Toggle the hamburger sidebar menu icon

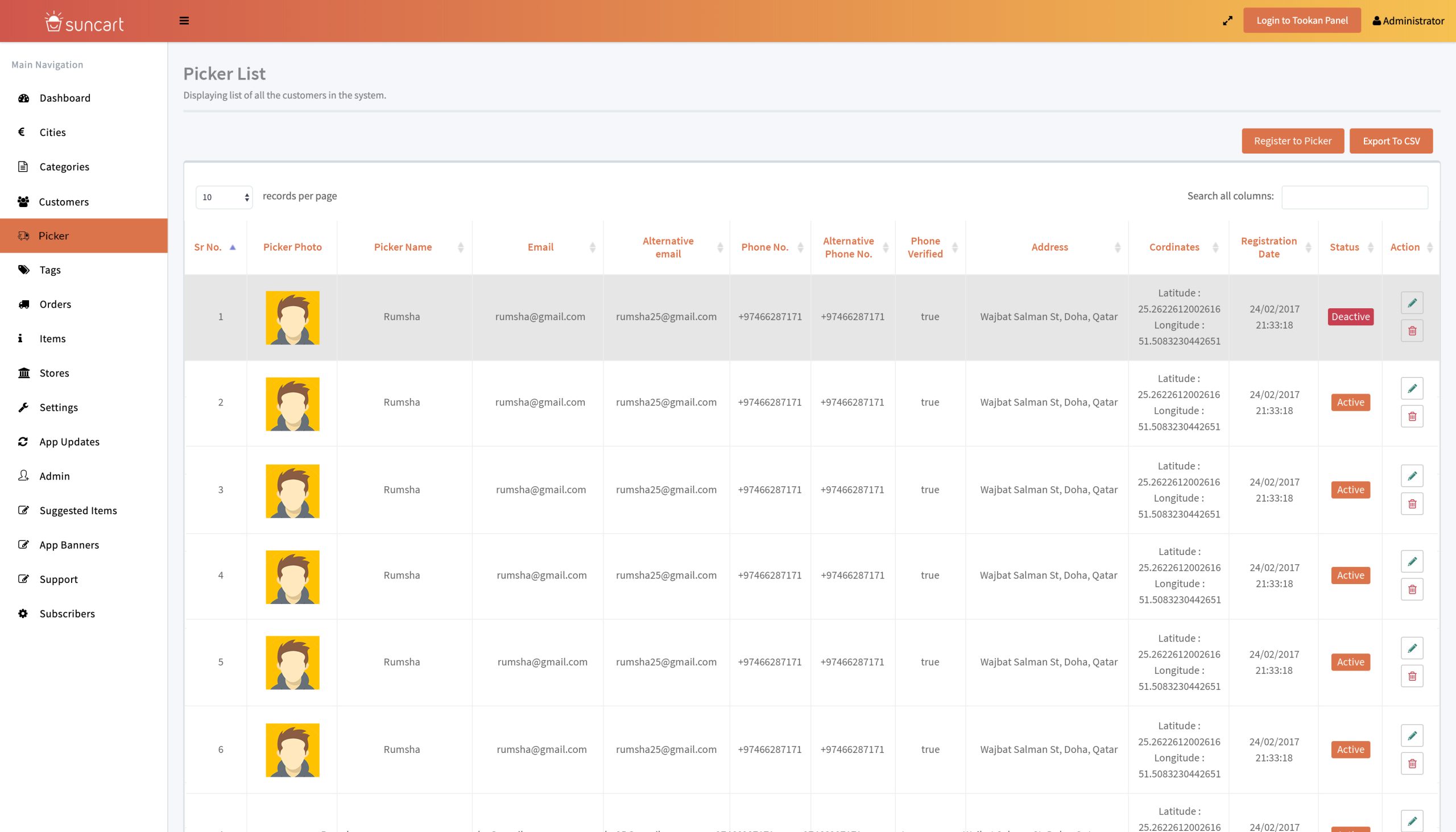point(184,20)
